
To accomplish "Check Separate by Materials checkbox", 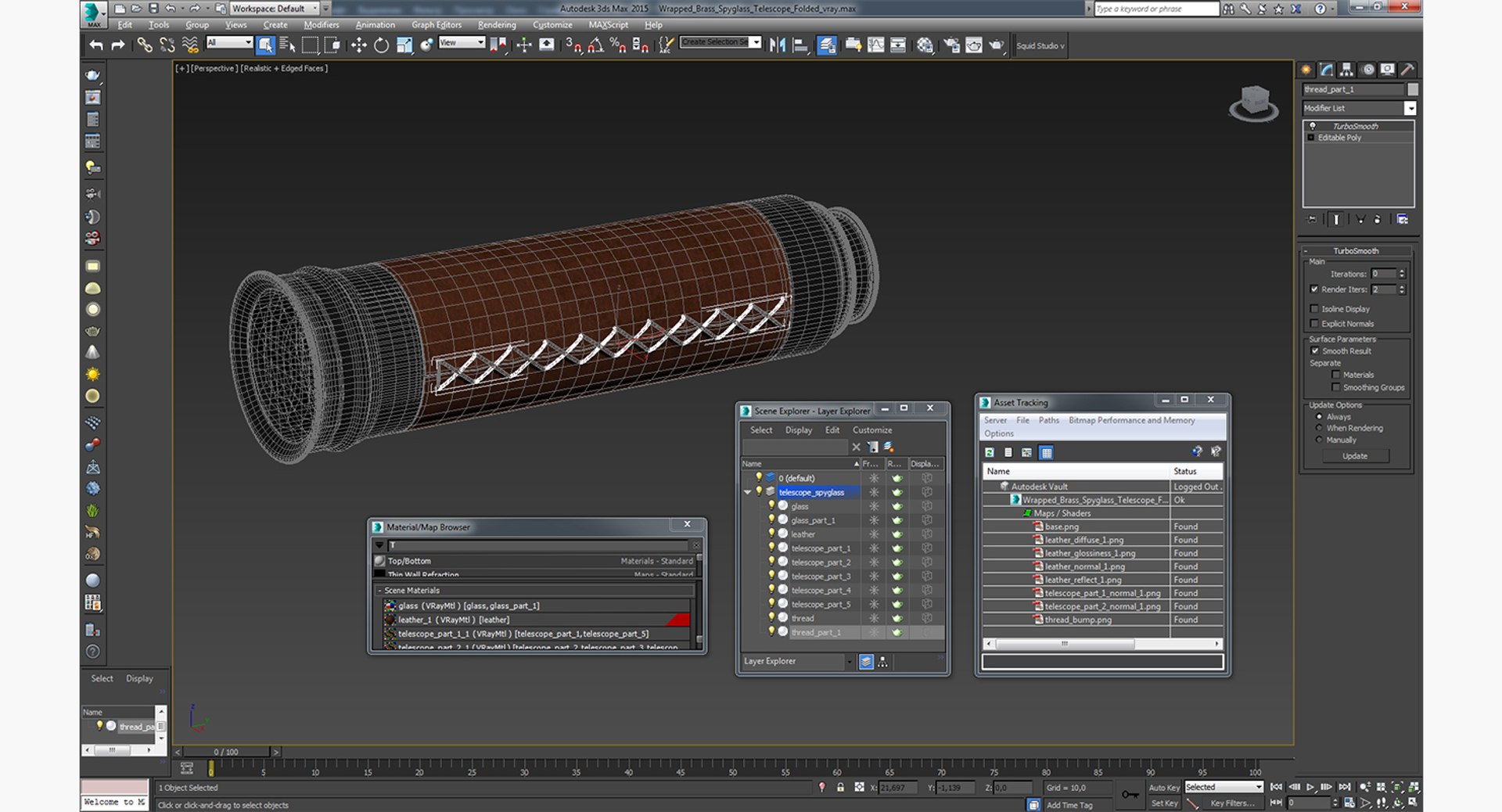I will point(1335,375).
